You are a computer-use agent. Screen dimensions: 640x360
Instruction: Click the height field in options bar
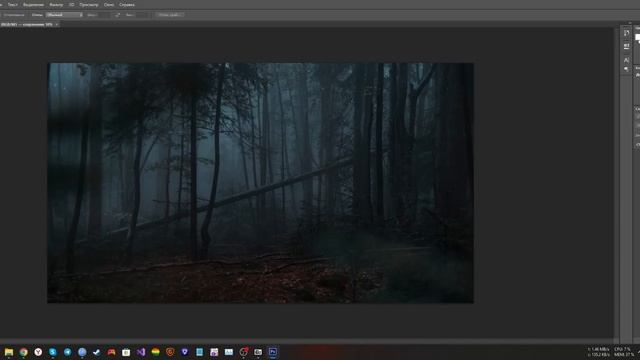pyautogui.click(x=141, y=15)
